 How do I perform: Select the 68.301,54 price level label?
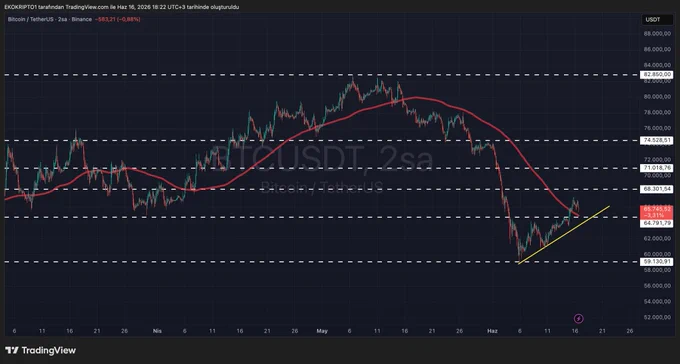point(657,189)
